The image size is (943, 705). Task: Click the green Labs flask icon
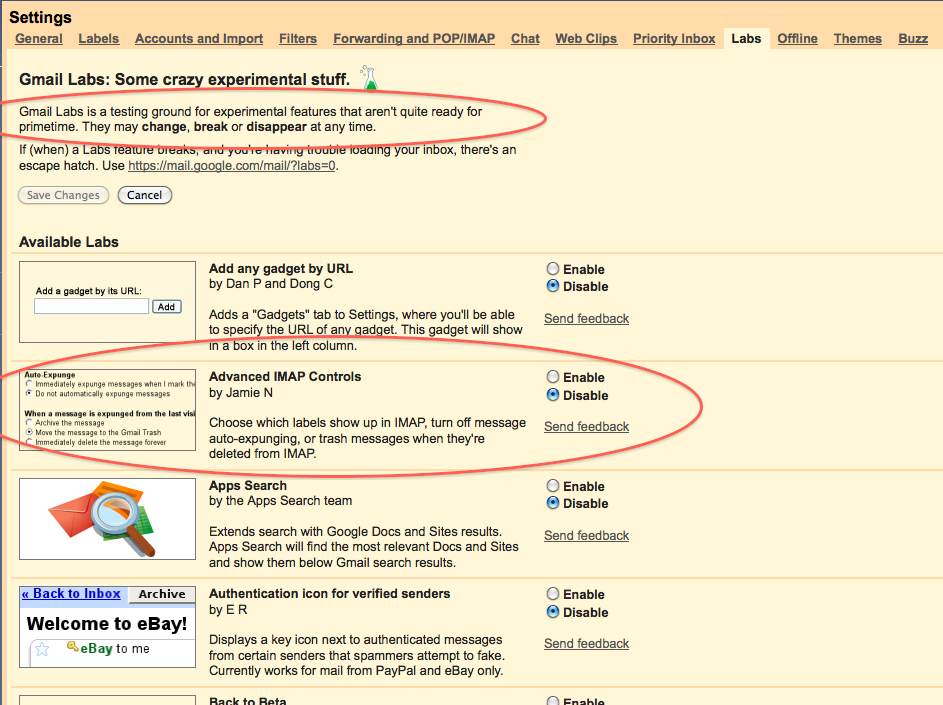pos(369,78)
